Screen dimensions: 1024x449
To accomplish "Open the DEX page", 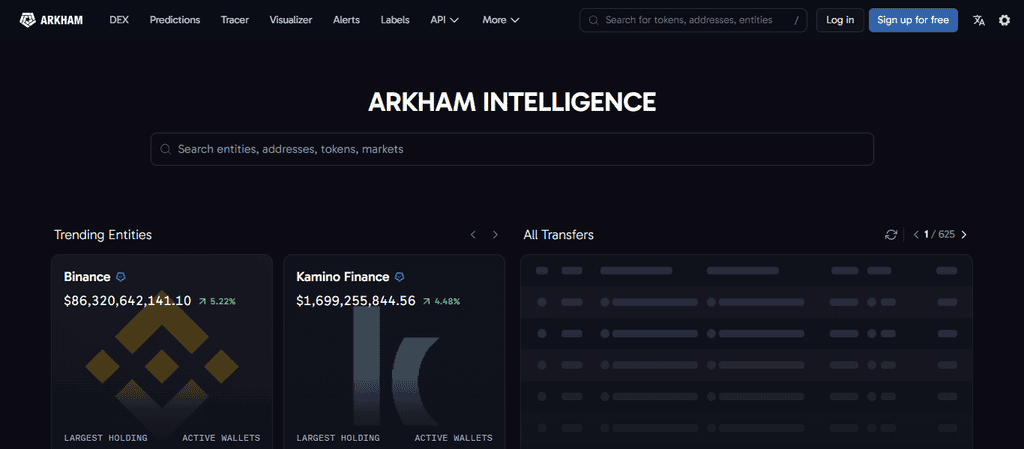I will point(119,20).
